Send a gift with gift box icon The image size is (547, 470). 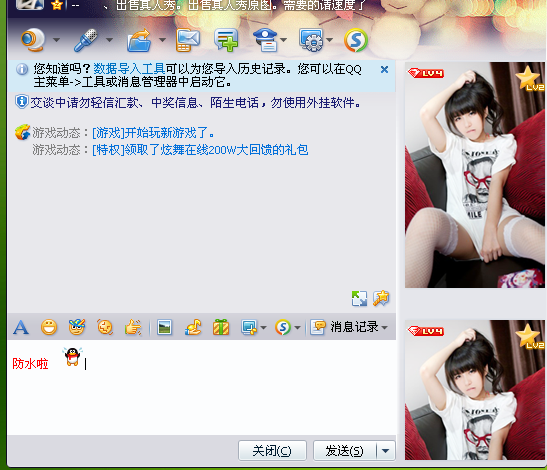coord(221,328)
